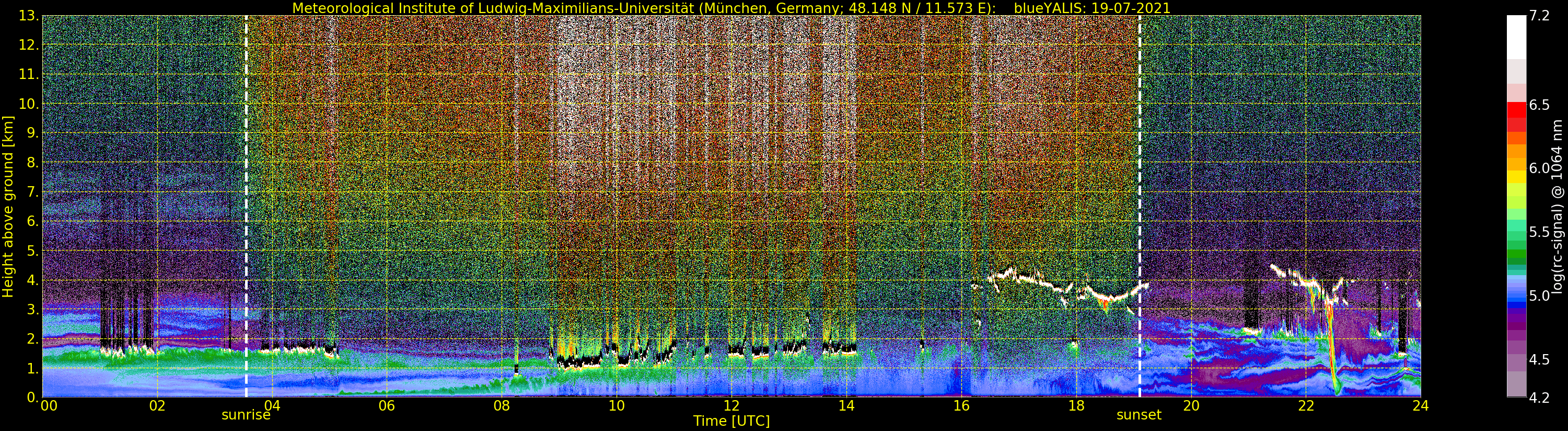This screenshot has height=431, width=1568.
Task: Click the colorbar tick label 5.5
Action: 1539,232
